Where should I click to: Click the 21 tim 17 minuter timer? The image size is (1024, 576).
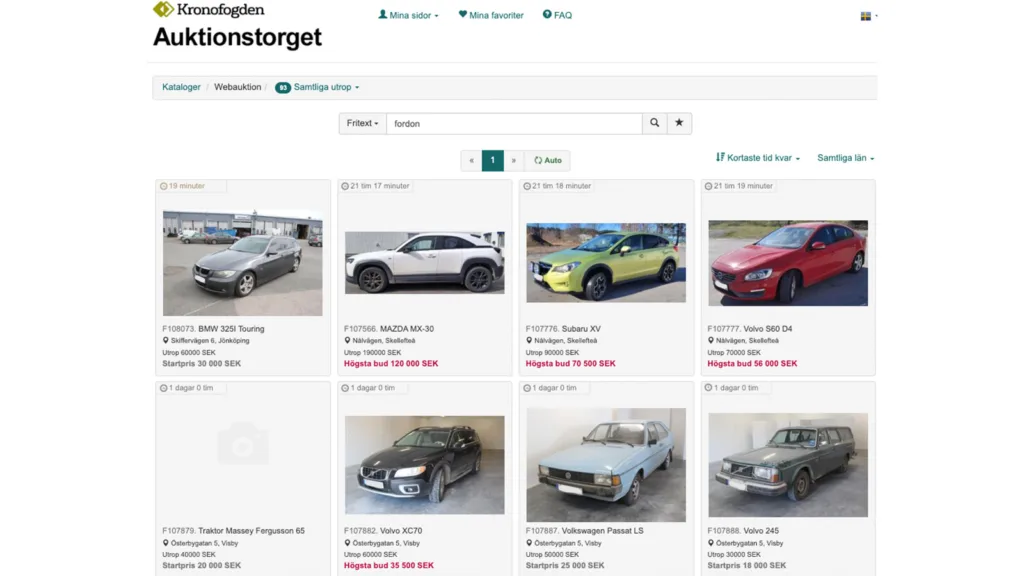coord(376,186)
